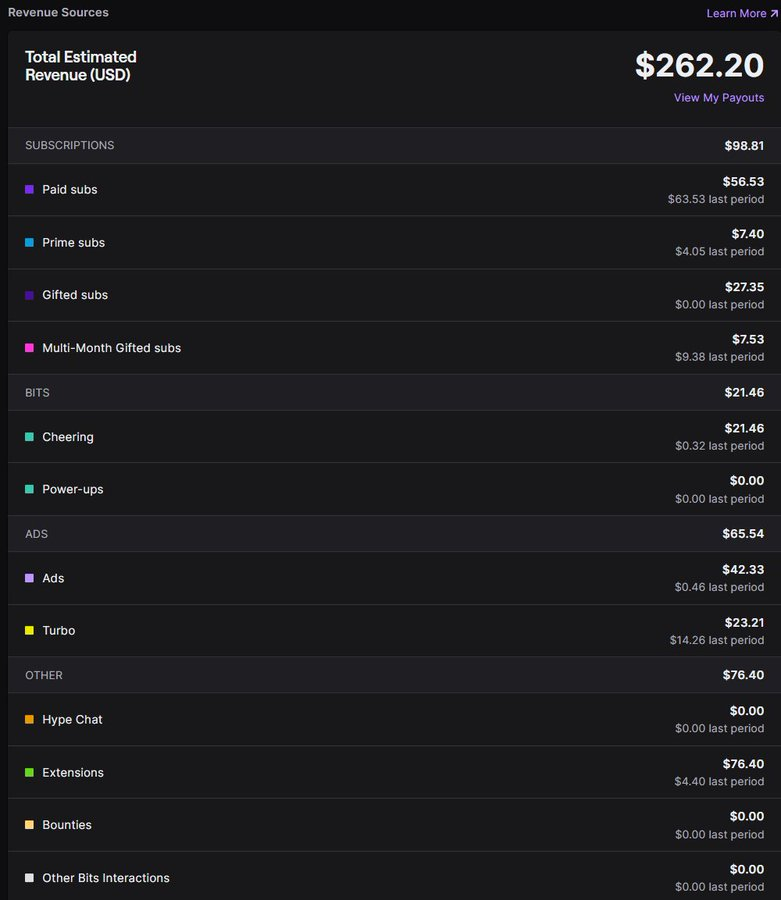
Task: Click the SUBSCRIPTIONS section header
Action: pyautogui.click(x=69, y=145)
